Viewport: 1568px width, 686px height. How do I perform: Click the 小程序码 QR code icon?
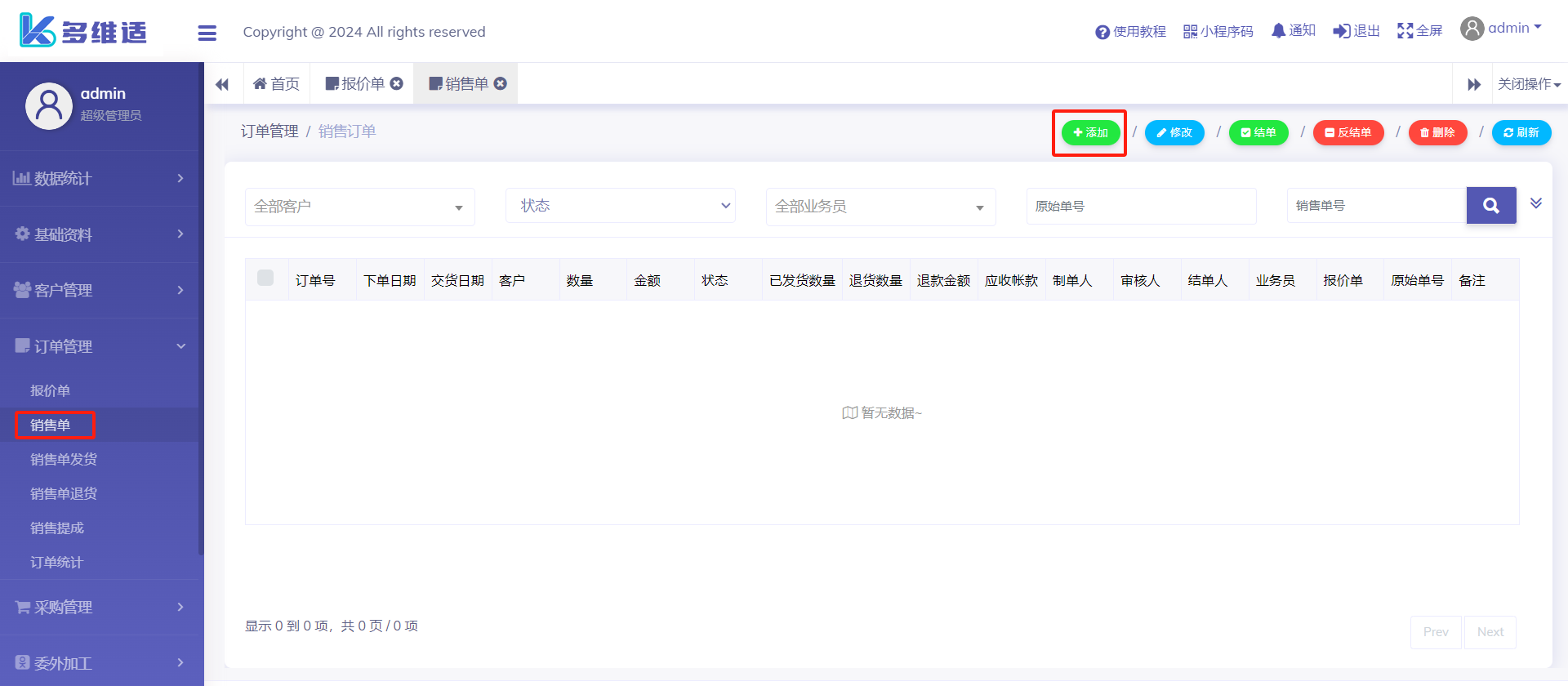tap(1190, 32)
